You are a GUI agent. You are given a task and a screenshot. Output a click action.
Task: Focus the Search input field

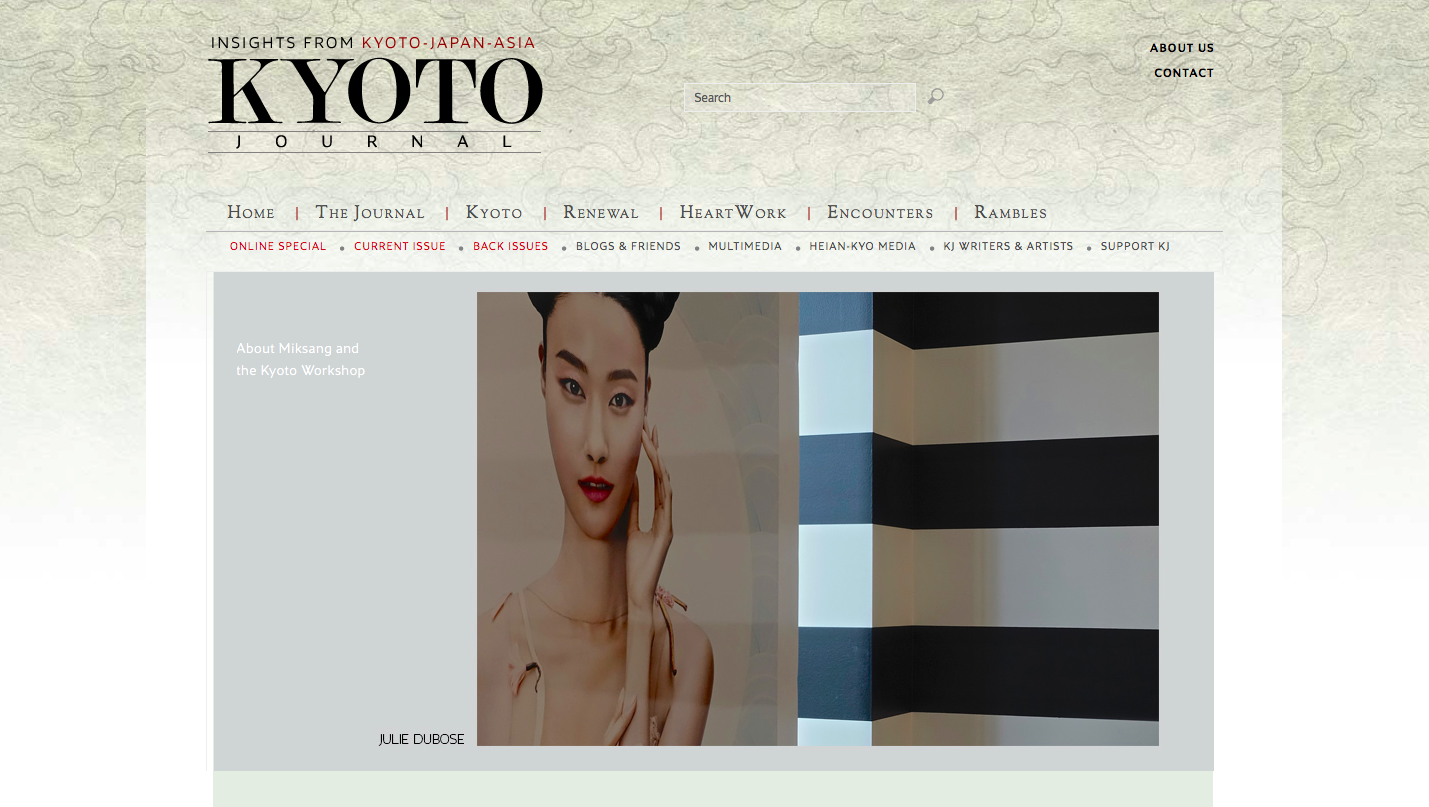click(800, 97)
